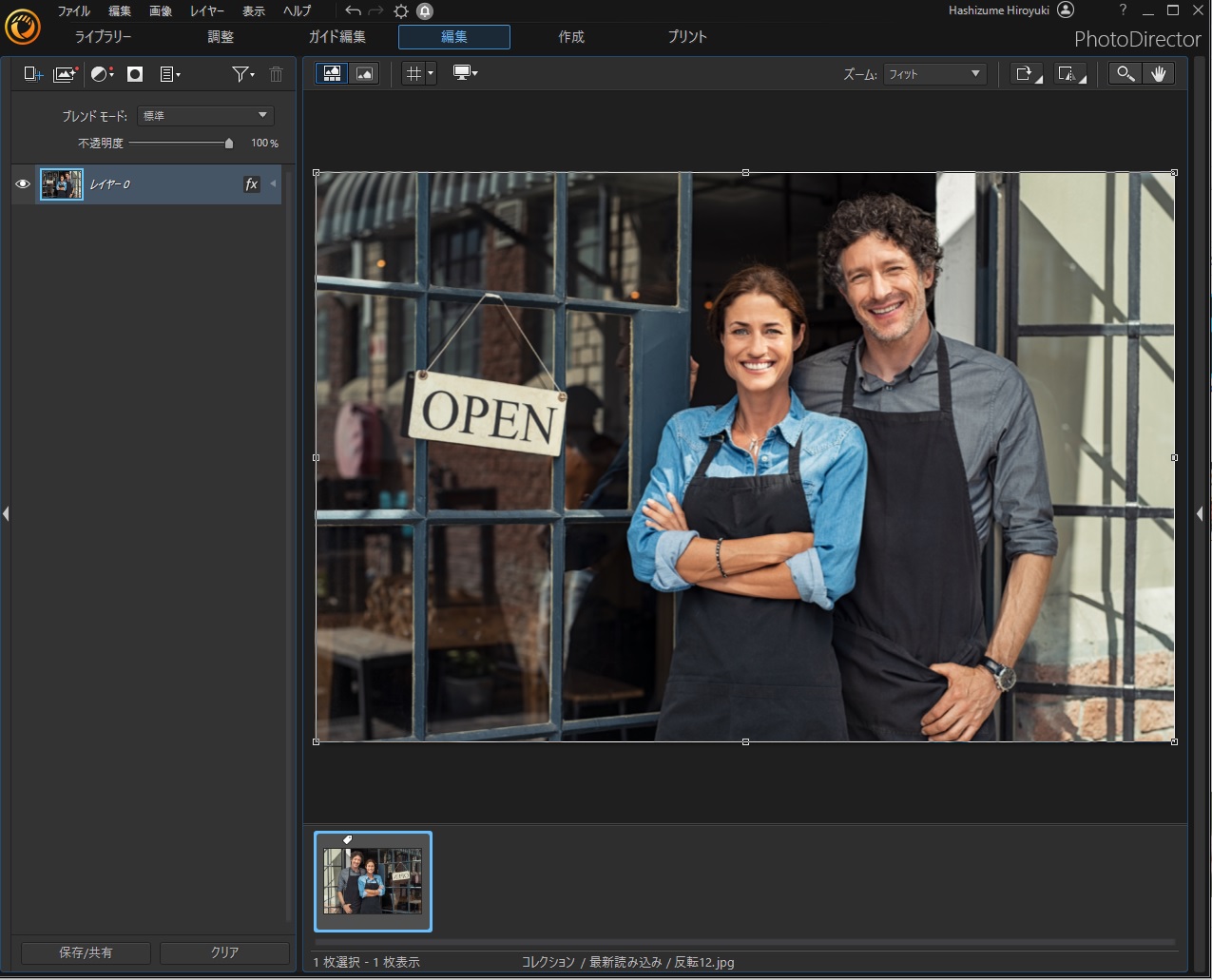This screenshot has width=1212, height=980.
Task: Add a new empty layer
Action: (x=33, y=74)
